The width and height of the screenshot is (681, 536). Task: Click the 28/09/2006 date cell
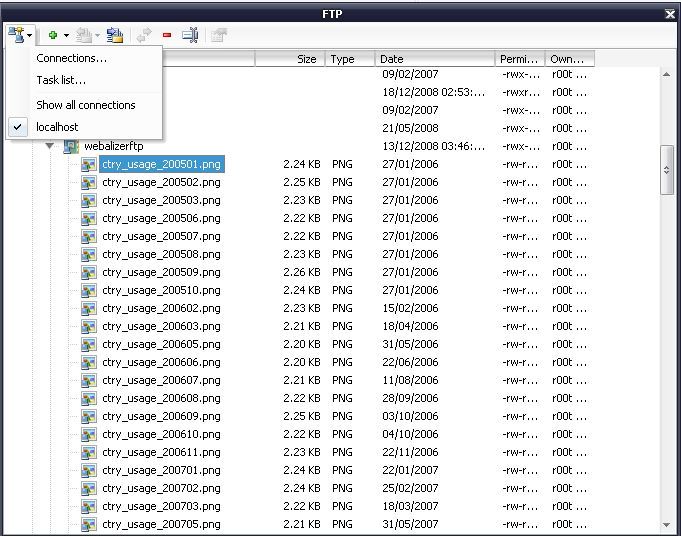tap(410, 398)
